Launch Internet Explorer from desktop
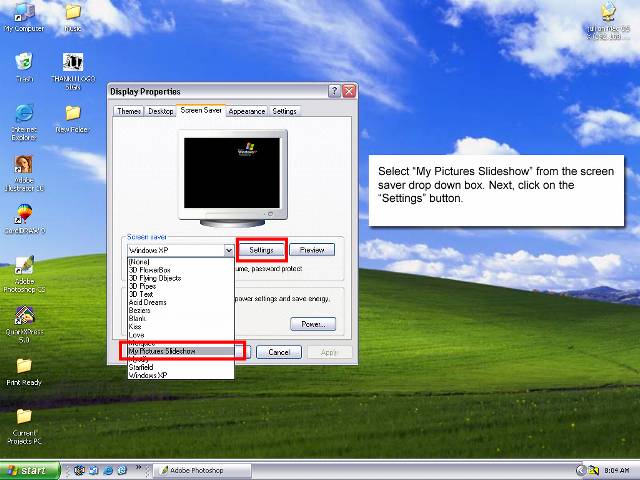640x480 pixels. [24, 122]
